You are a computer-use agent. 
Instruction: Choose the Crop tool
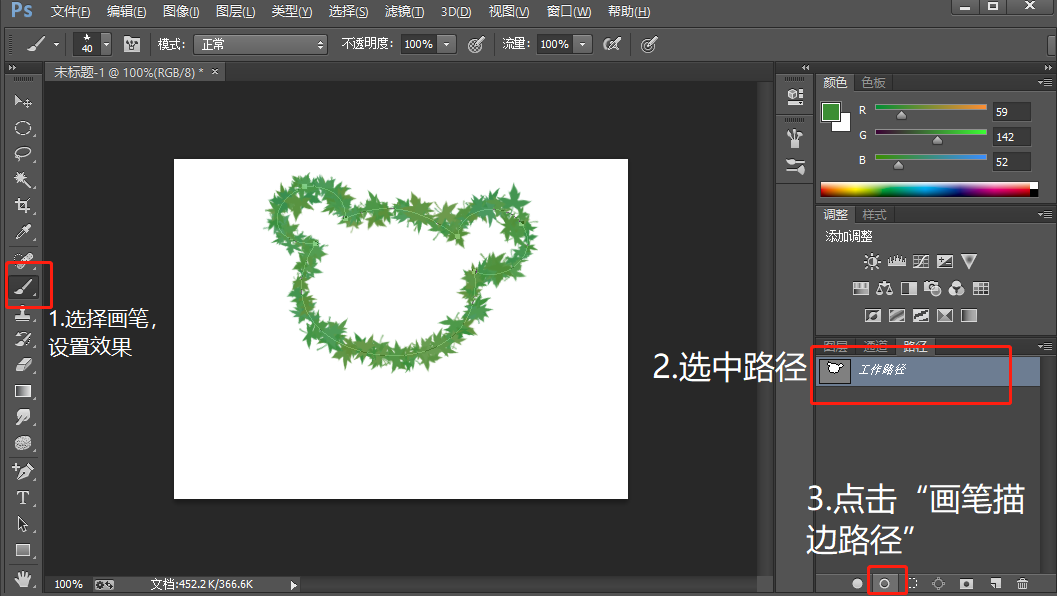23,206
